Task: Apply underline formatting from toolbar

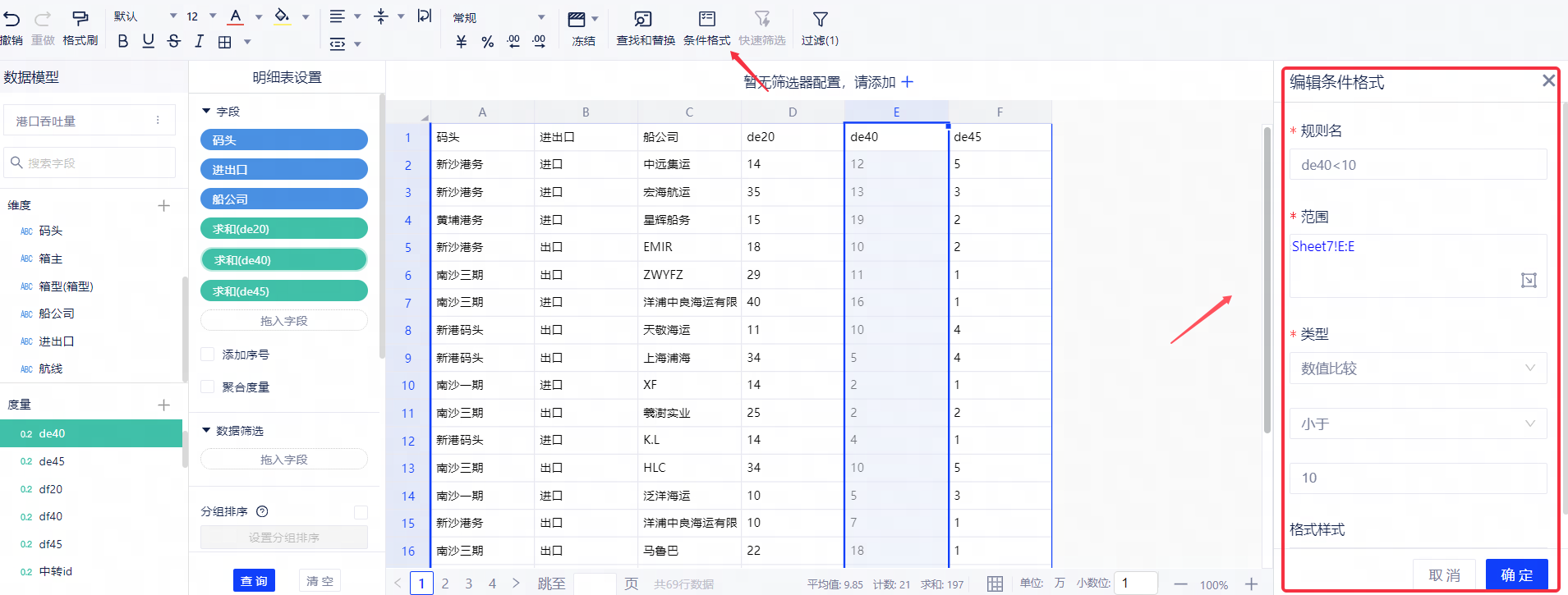Action: pos(148,41)
